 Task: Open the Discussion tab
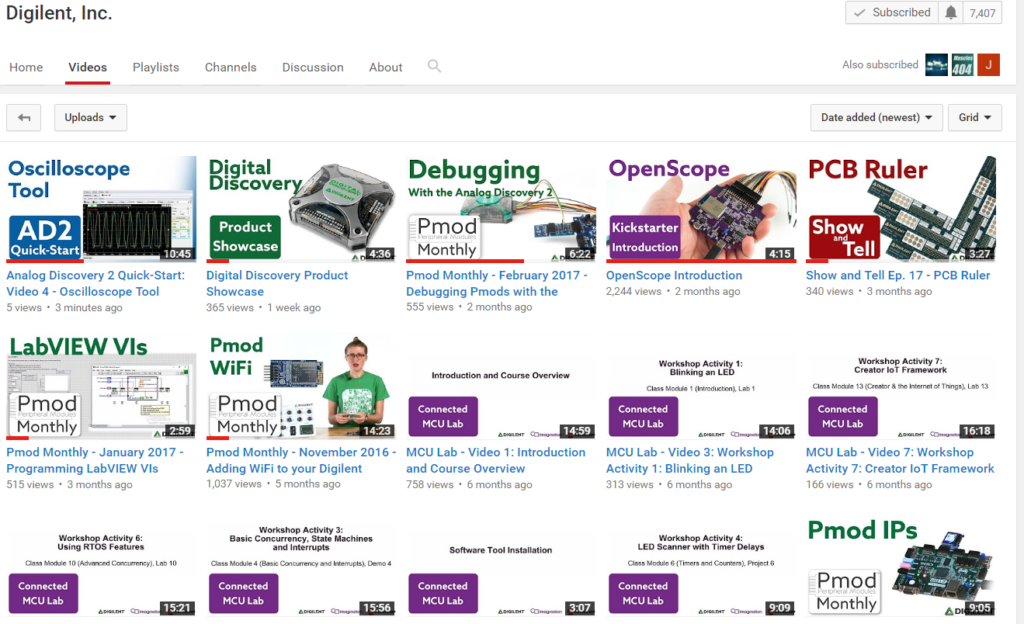[x=313, y=67]
